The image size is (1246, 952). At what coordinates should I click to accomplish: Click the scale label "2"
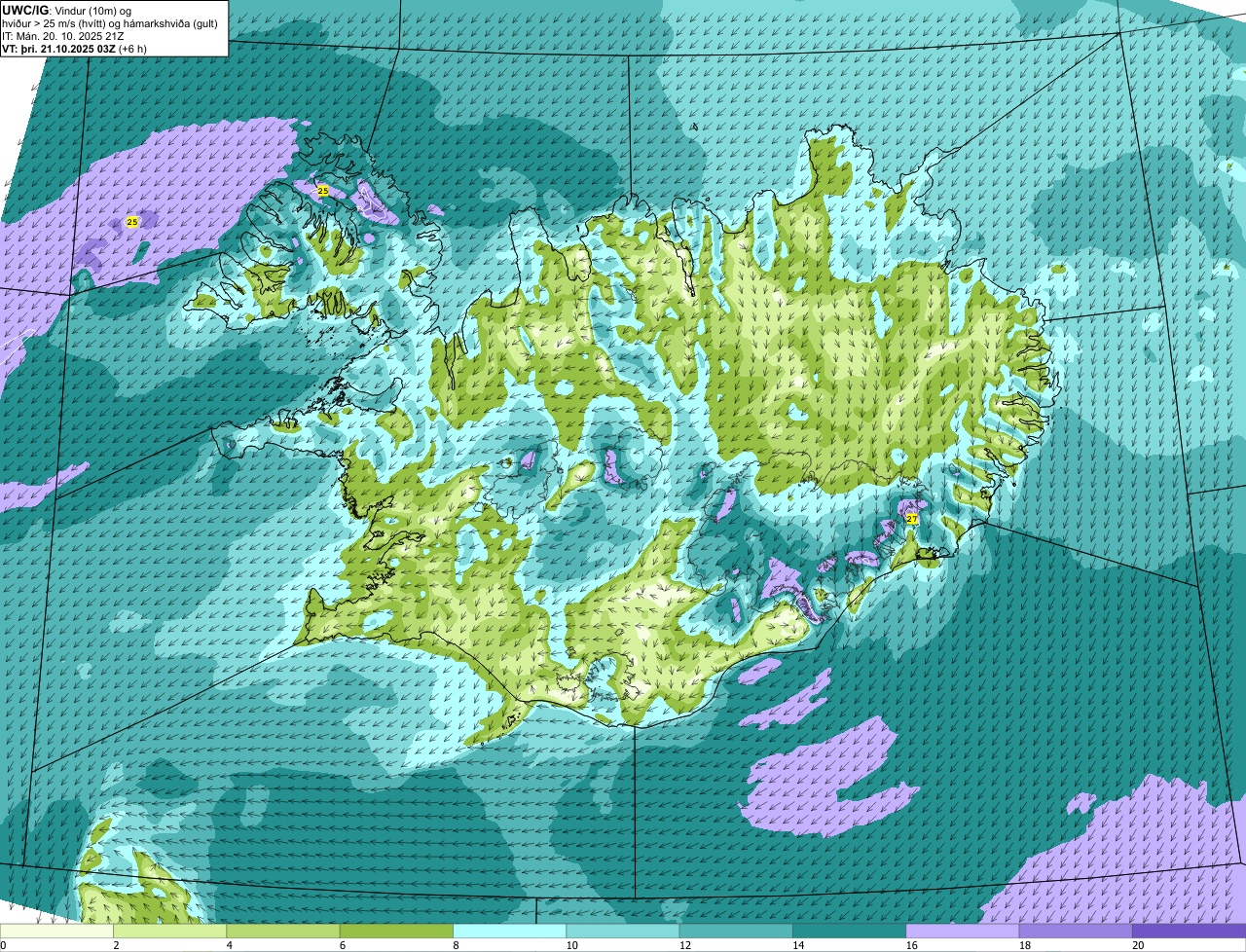116,945
